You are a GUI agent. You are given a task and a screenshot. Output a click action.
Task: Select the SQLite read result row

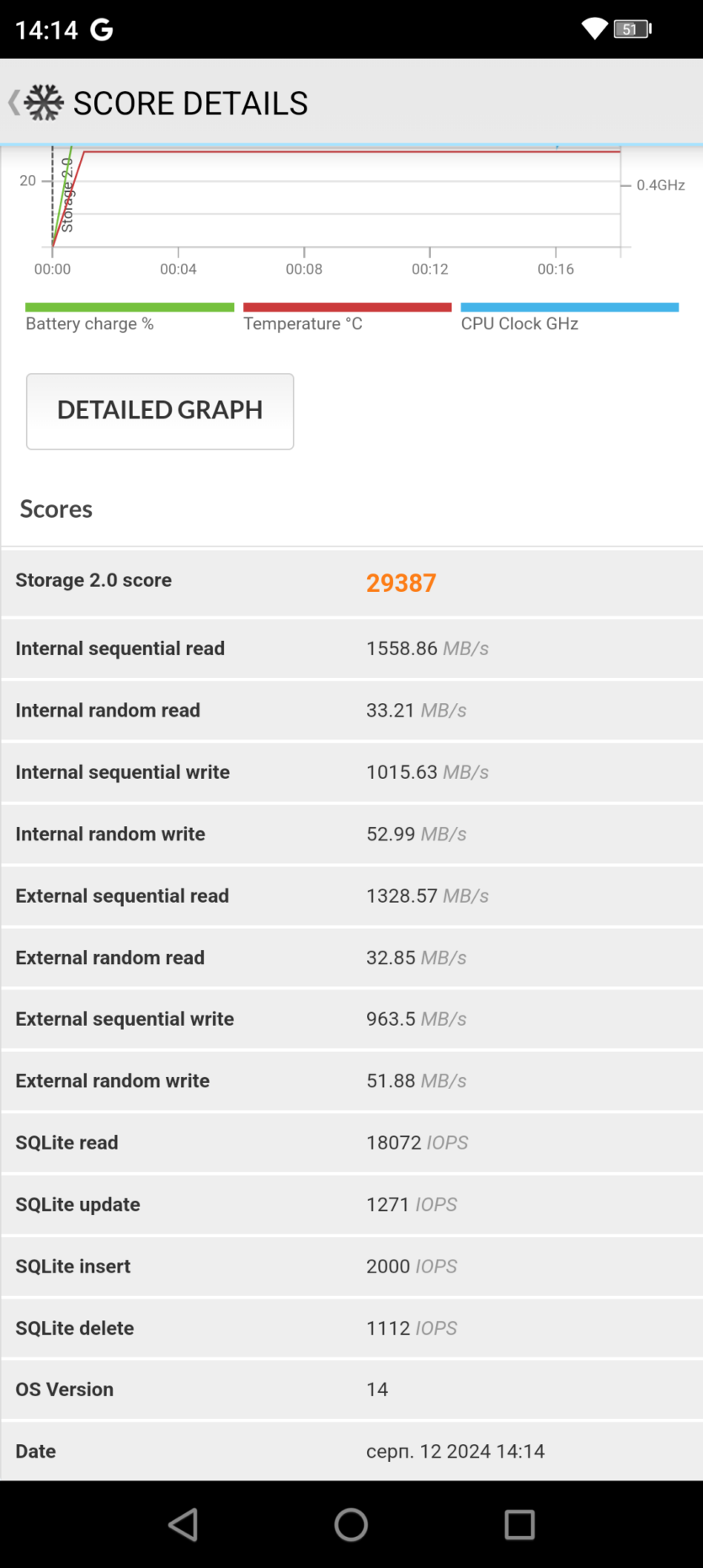(x=352, y=1143)
